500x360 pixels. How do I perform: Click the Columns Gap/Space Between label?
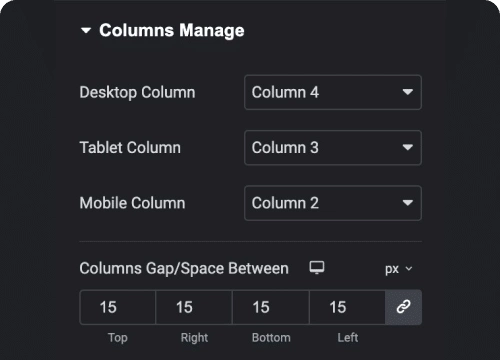[184, 269]
